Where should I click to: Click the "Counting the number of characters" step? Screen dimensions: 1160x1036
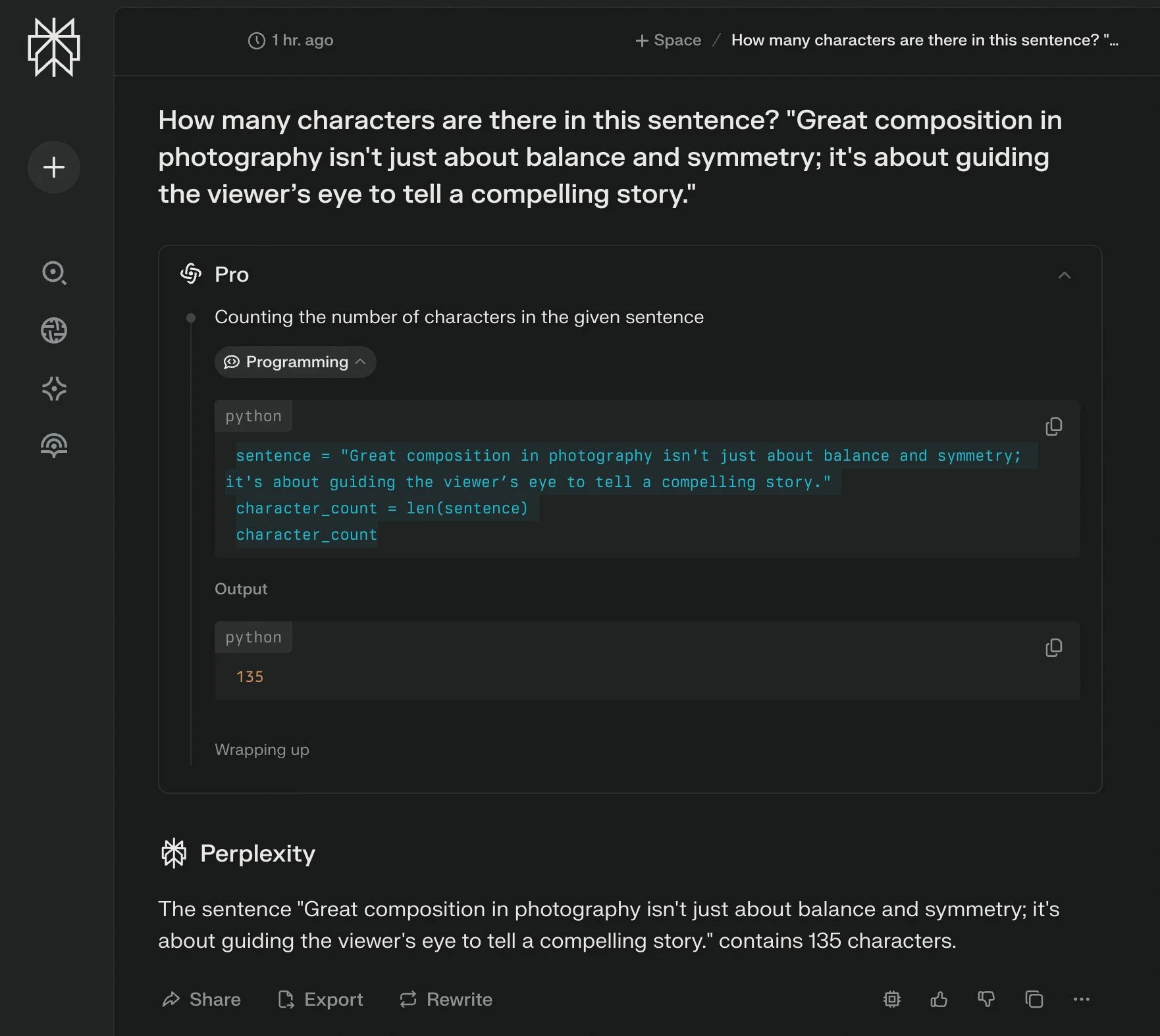pos(459,317)
